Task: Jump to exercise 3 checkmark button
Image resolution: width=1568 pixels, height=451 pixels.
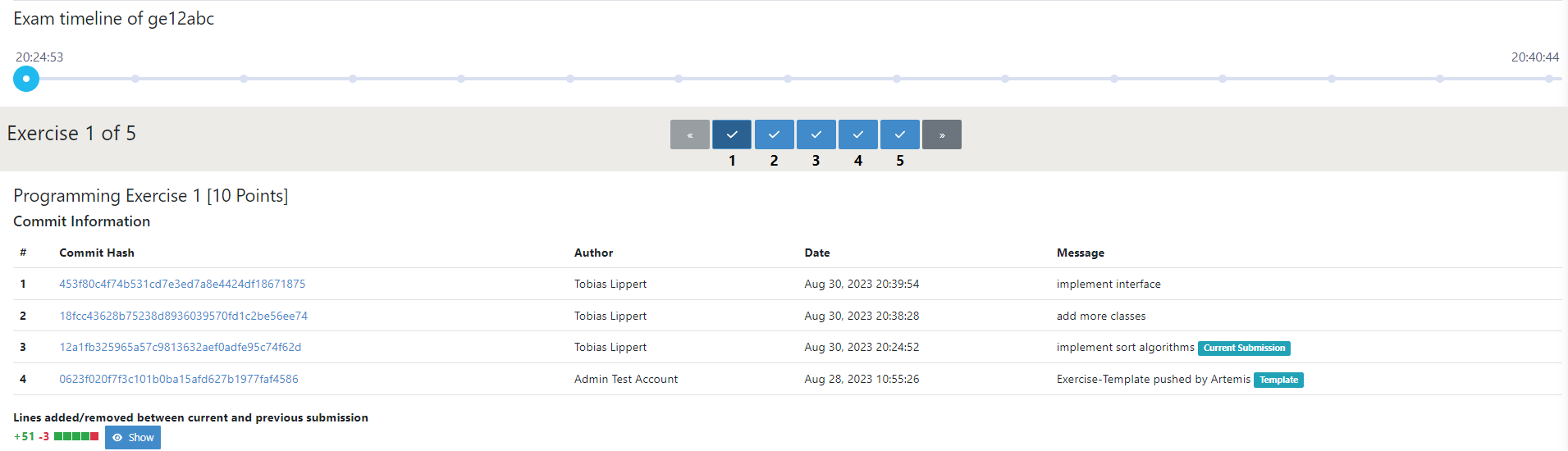Action: click(816, 134)
